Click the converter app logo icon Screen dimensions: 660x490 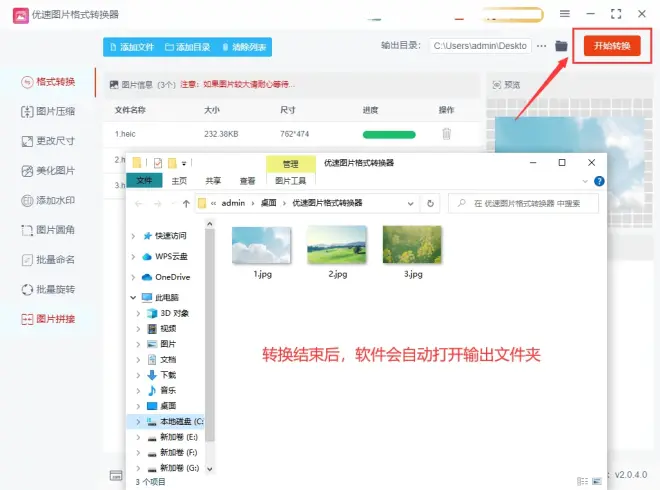point(21,16)
